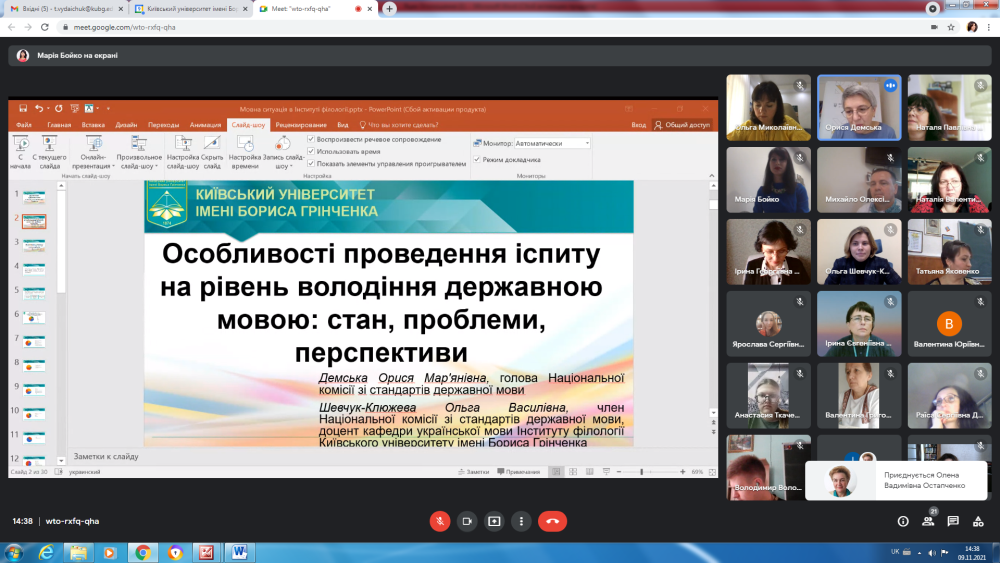Open the quick access toolbar customize arrow

tap(108, 108)
